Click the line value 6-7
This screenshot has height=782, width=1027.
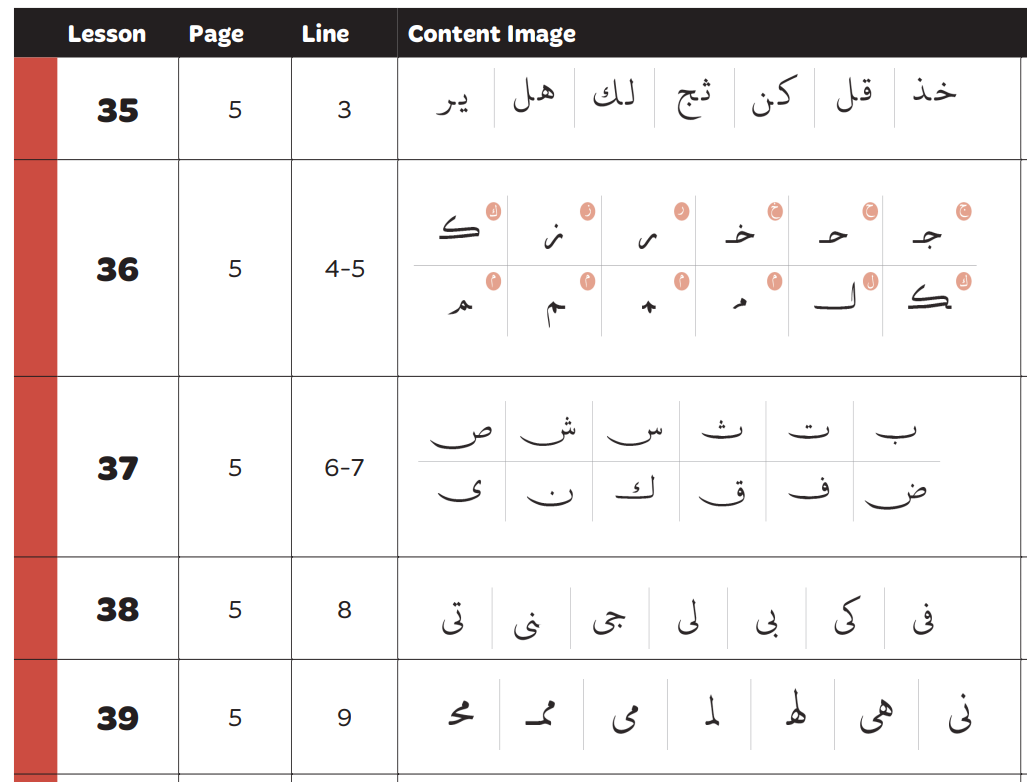(344, 467)
